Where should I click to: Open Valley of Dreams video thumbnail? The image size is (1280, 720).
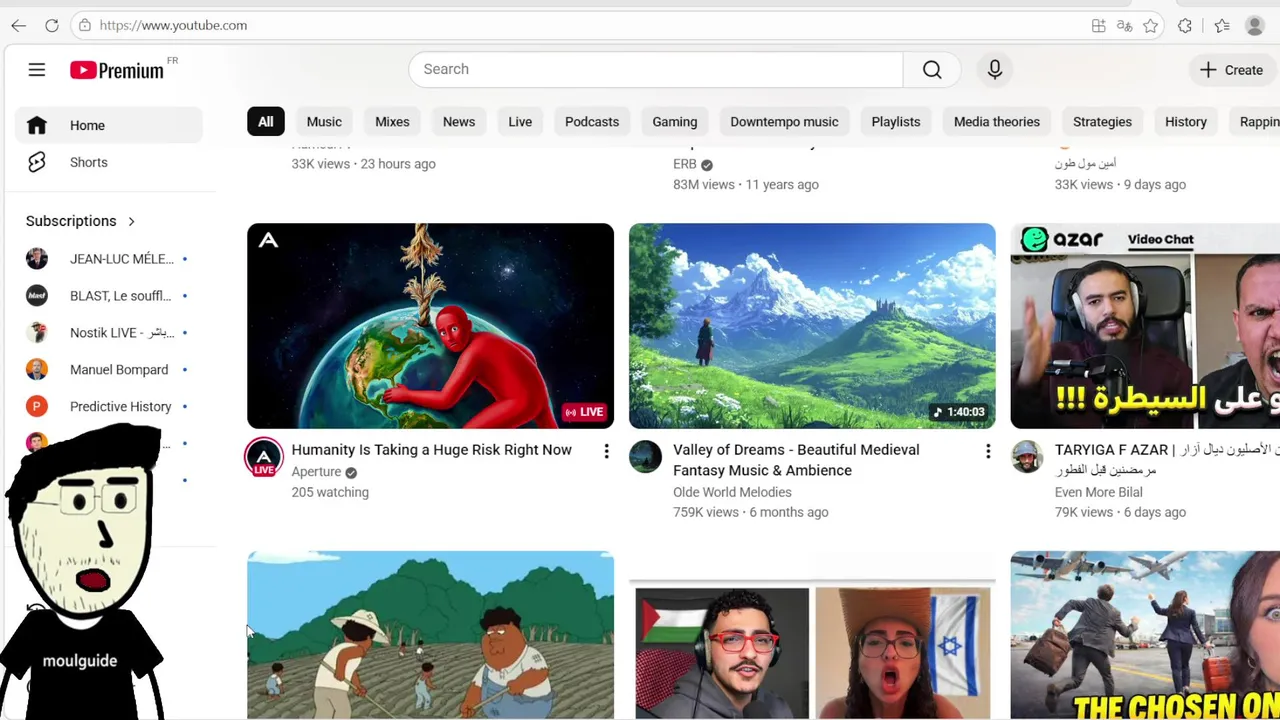point(812,326)
